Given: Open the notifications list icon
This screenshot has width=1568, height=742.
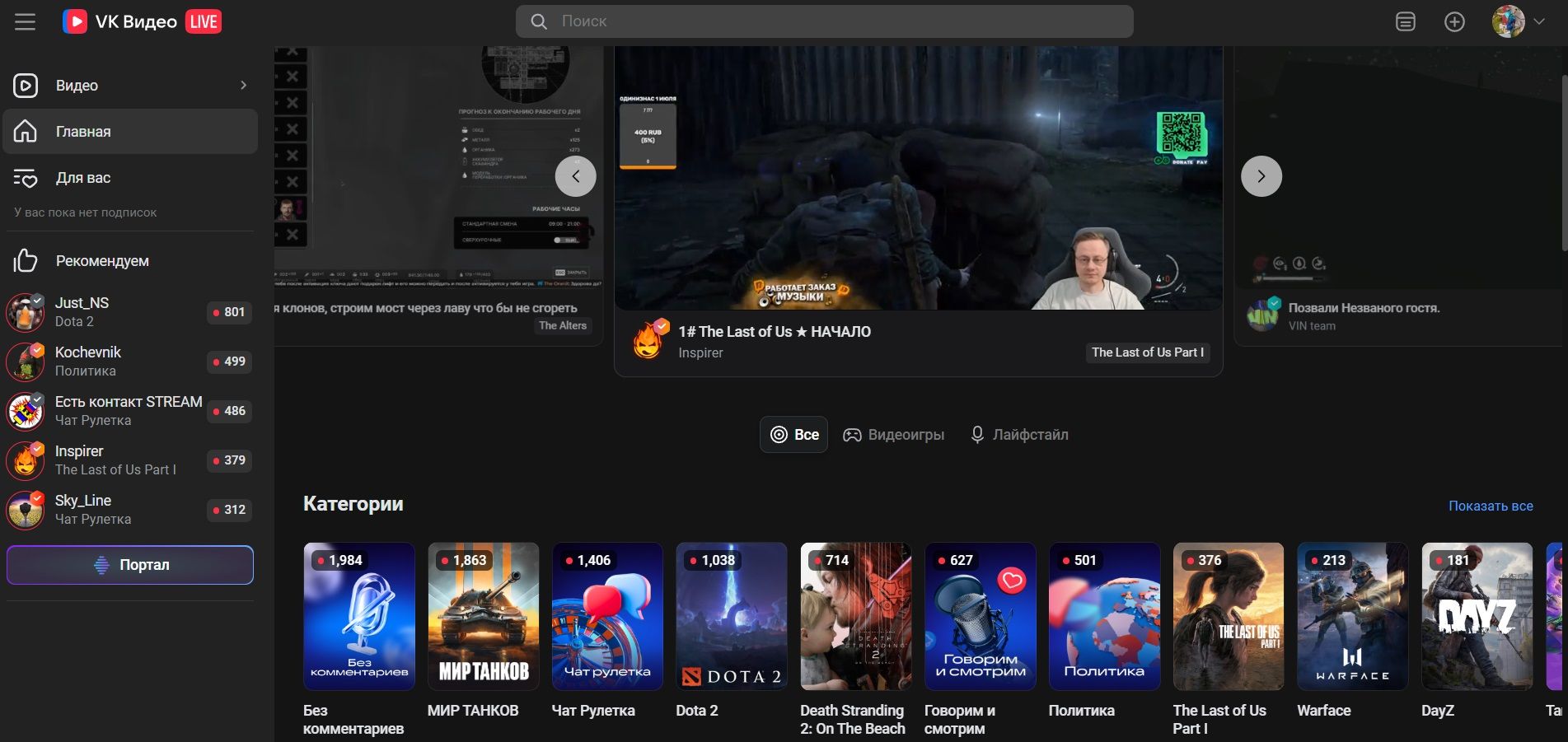Looking at the screenshot, I should [x=1406, y=21].
